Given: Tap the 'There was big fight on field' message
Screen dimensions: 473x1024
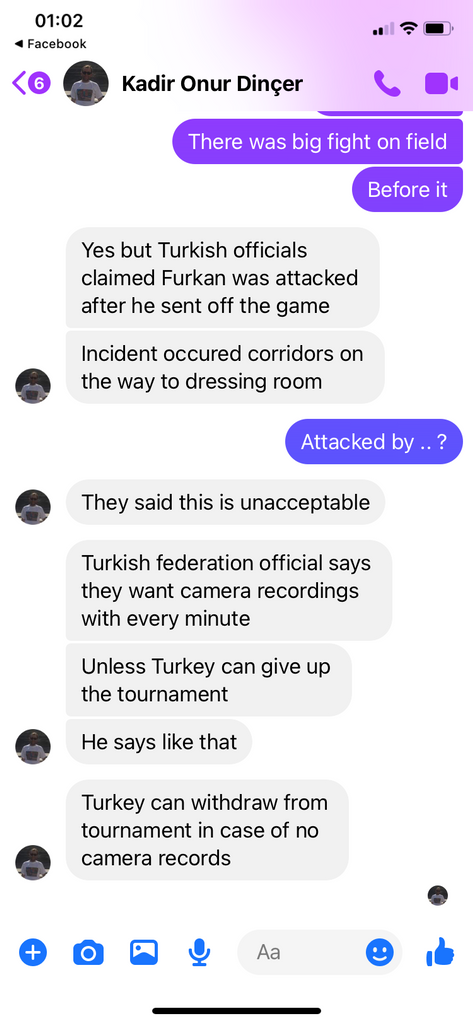Looking at the screenshot, I should click(x=318, y=142).
